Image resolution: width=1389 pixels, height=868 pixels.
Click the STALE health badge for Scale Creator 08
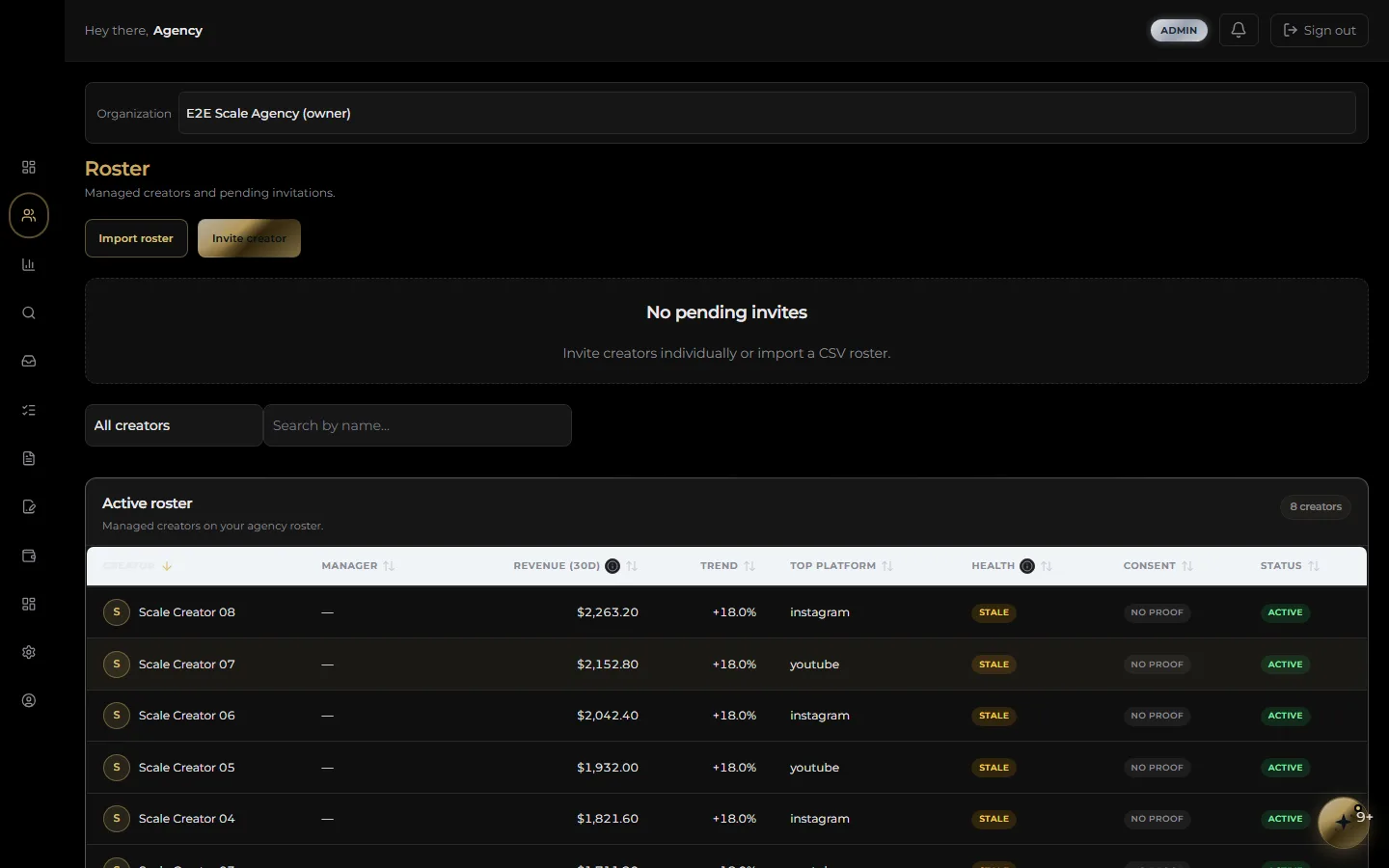point(994,612)
